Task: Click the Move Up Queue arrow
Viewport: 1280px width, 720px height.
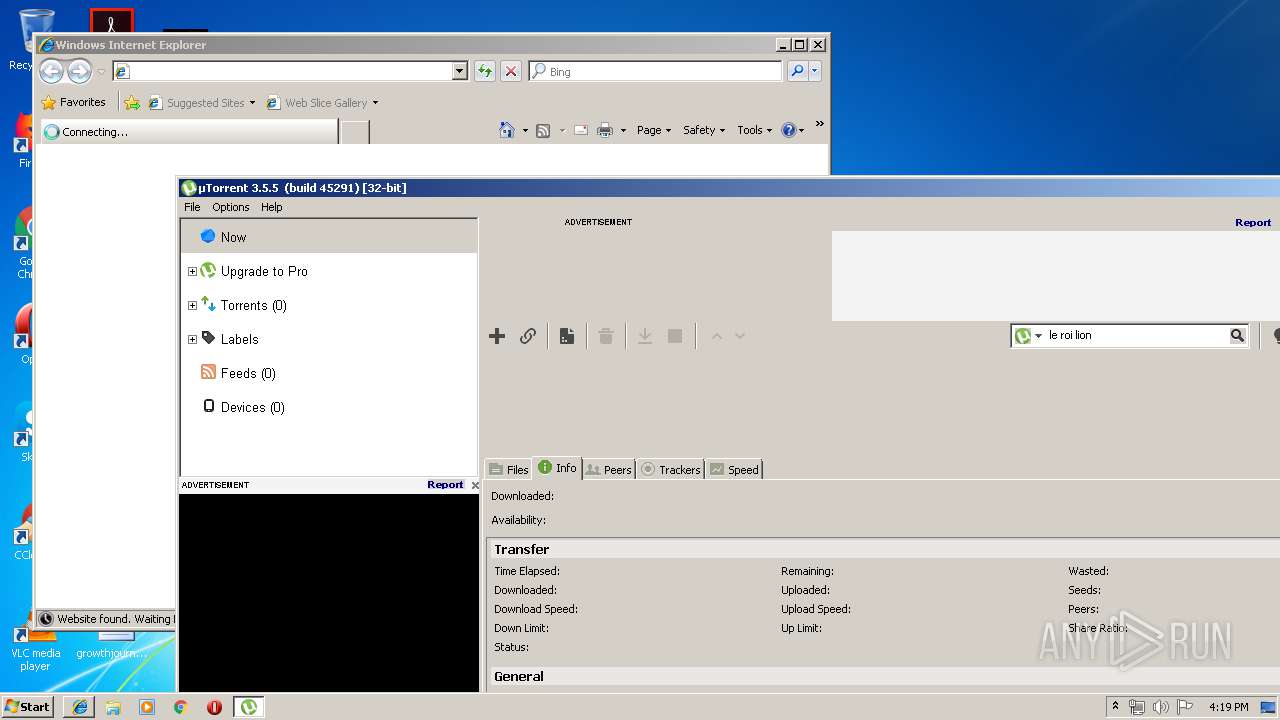Action: 716,336
